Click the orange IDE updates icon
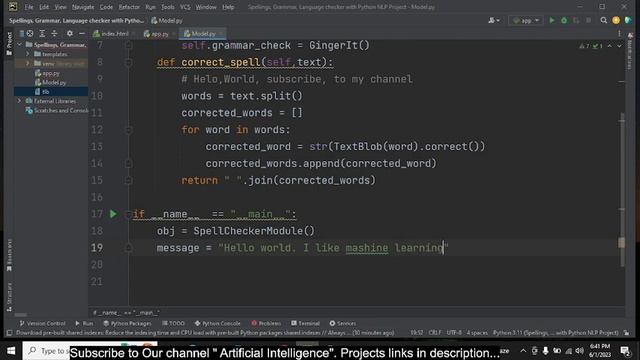The width and height of the screenshot is (640, 360). pos(616,20)
